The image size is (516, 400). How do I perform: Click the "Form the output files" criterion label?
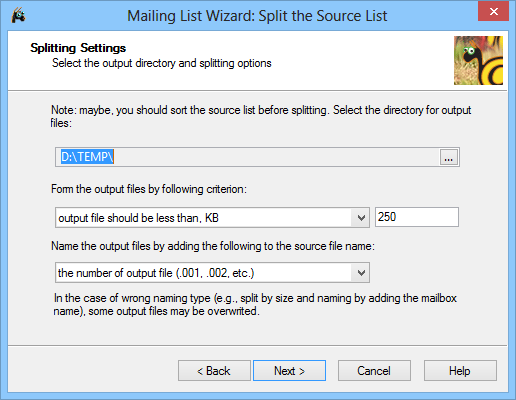coord(149,189)
